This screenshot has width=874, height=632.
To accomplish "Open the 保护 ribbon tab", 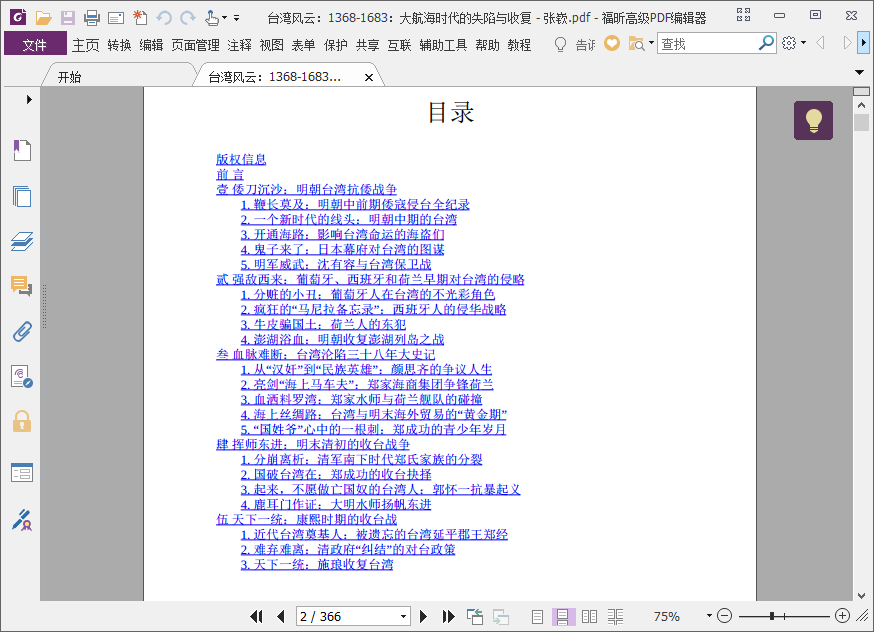I will [336, 45].
